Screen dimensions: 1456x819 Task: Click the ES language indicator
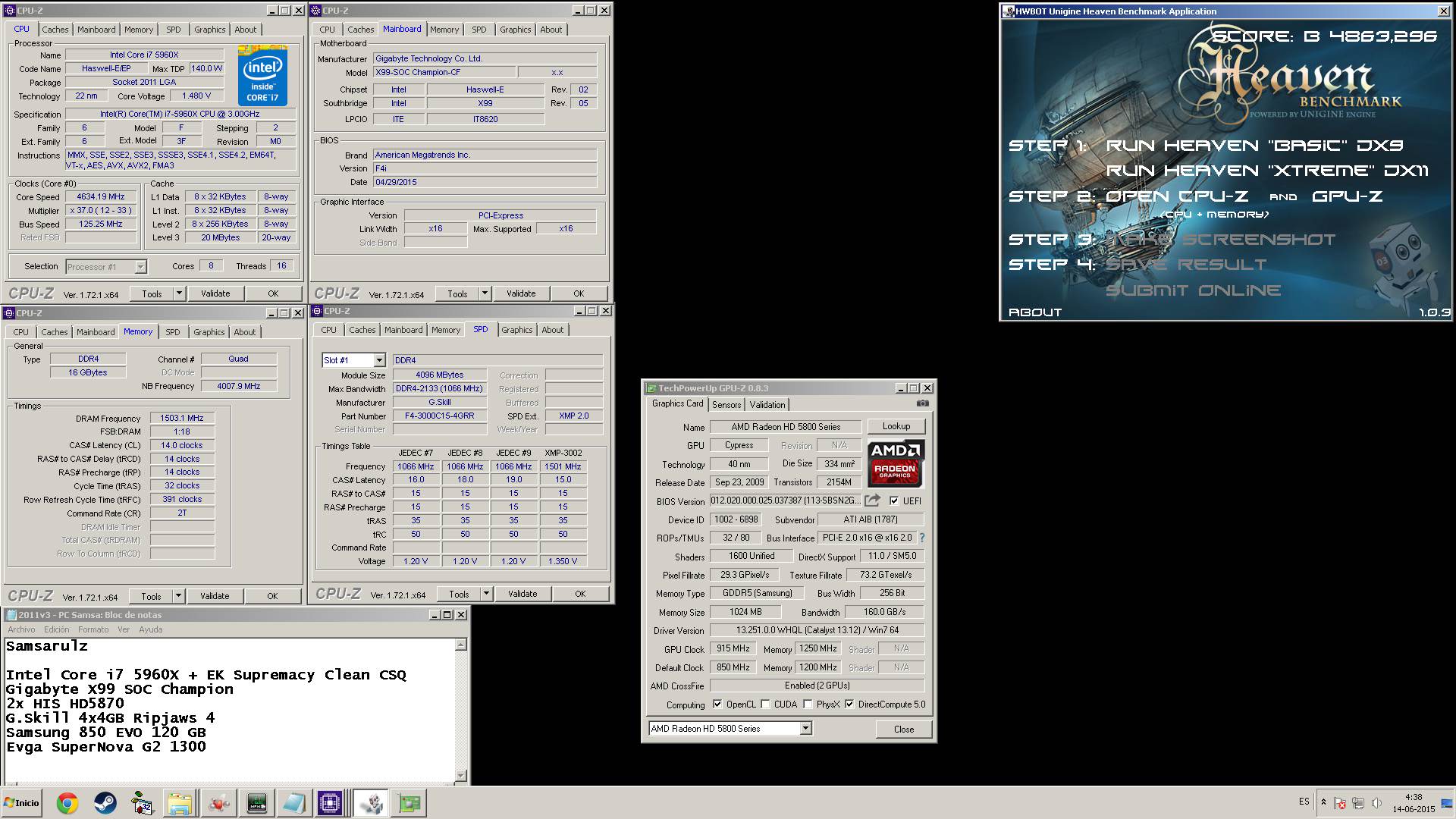pos(1304,802)
